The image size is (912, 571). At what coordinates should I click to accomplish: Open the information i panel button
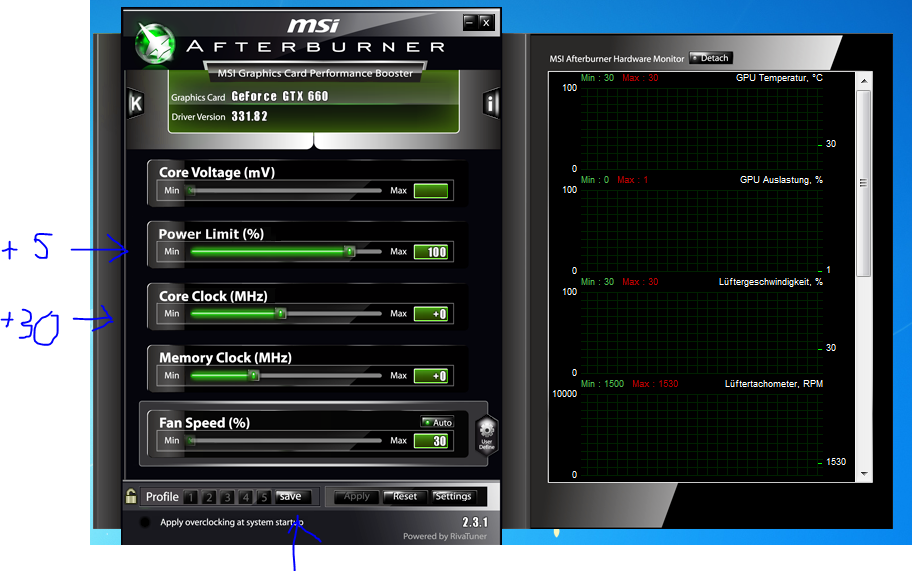pyautogui.click(x=491, y=104)
